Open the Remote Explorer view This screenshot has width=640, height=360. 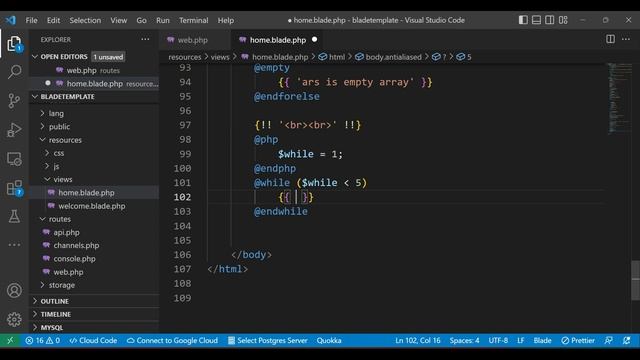click(x=14, y=159)
